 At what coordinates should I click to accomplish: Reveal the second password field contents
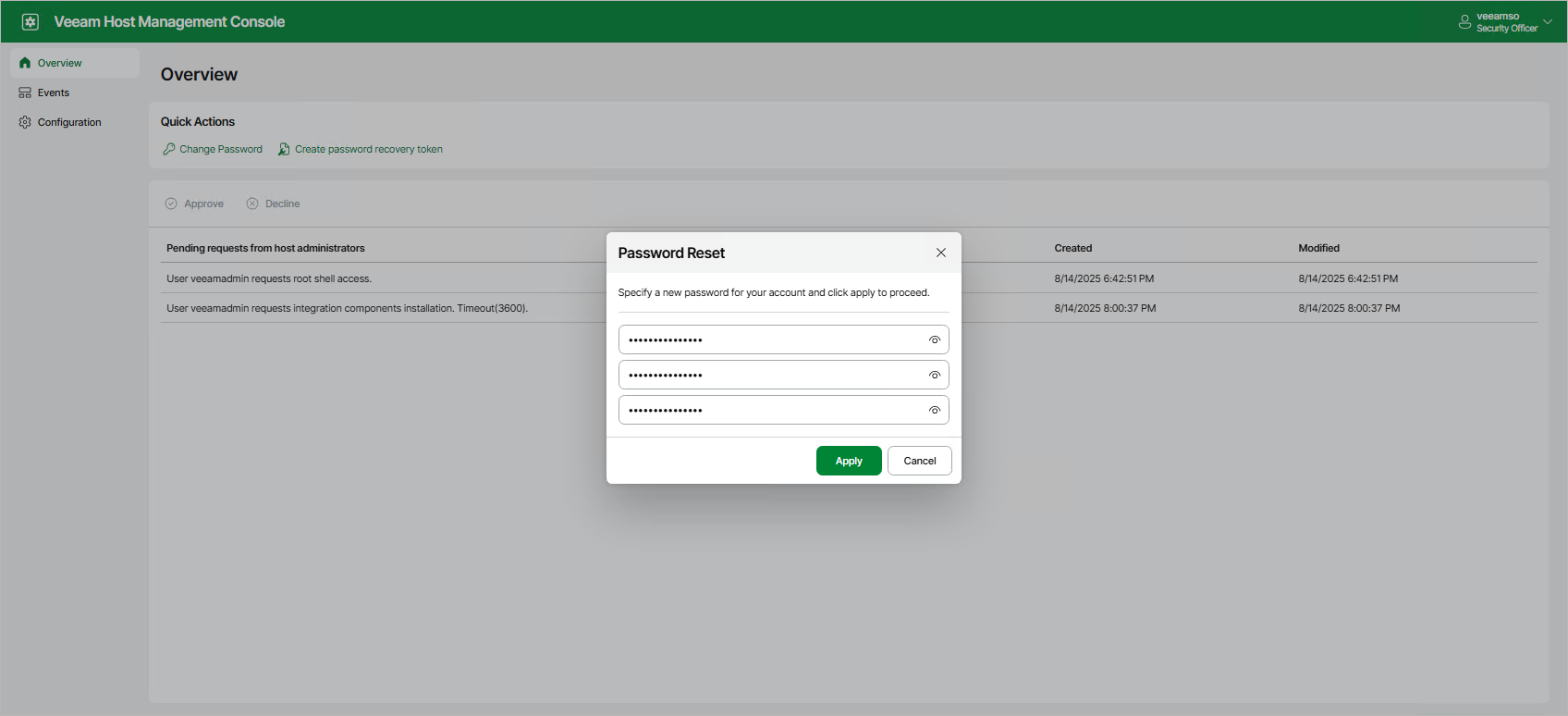point(935,376)
